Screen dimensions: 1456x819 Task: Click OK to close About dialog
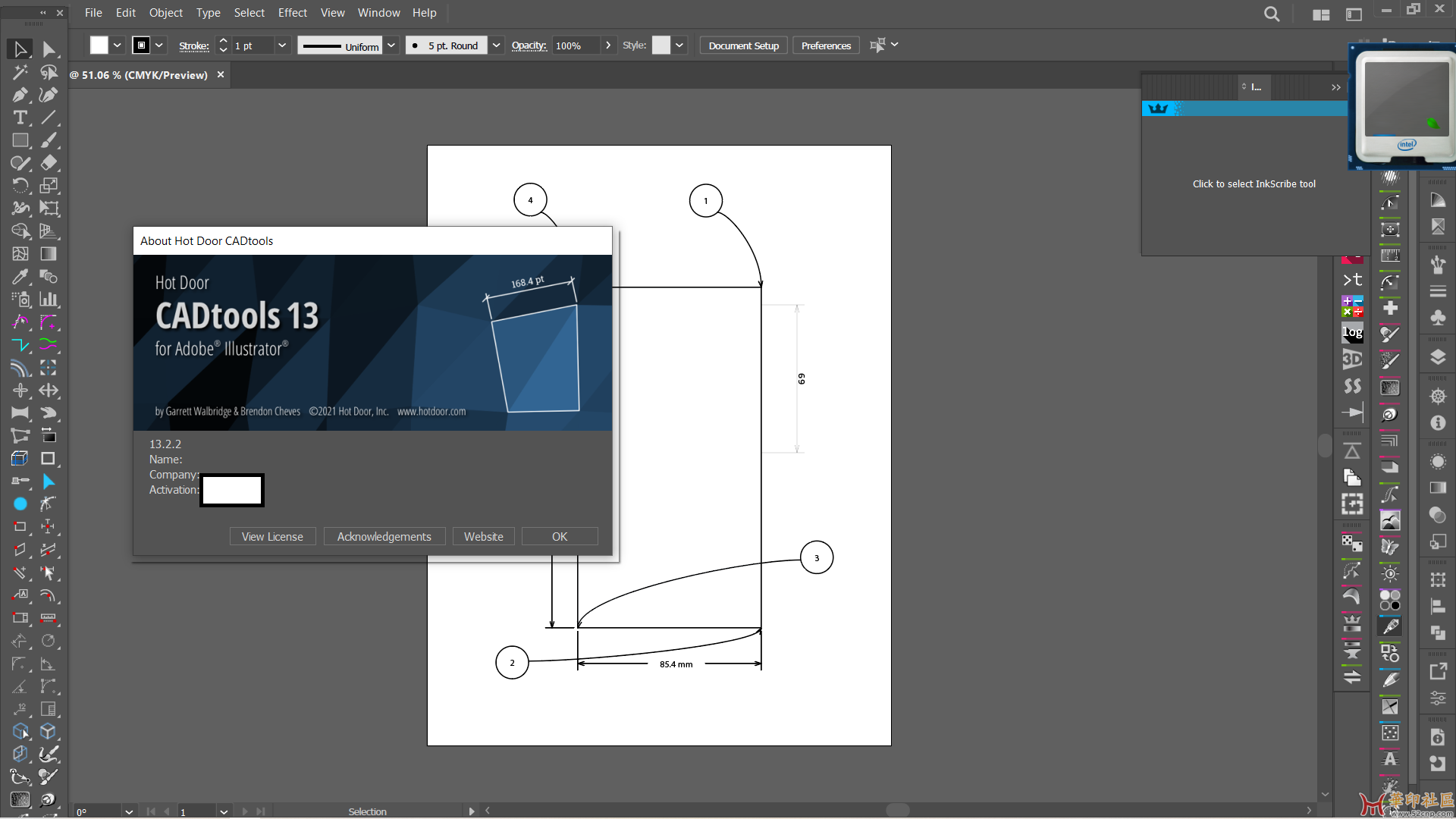[x=560, y=536]
